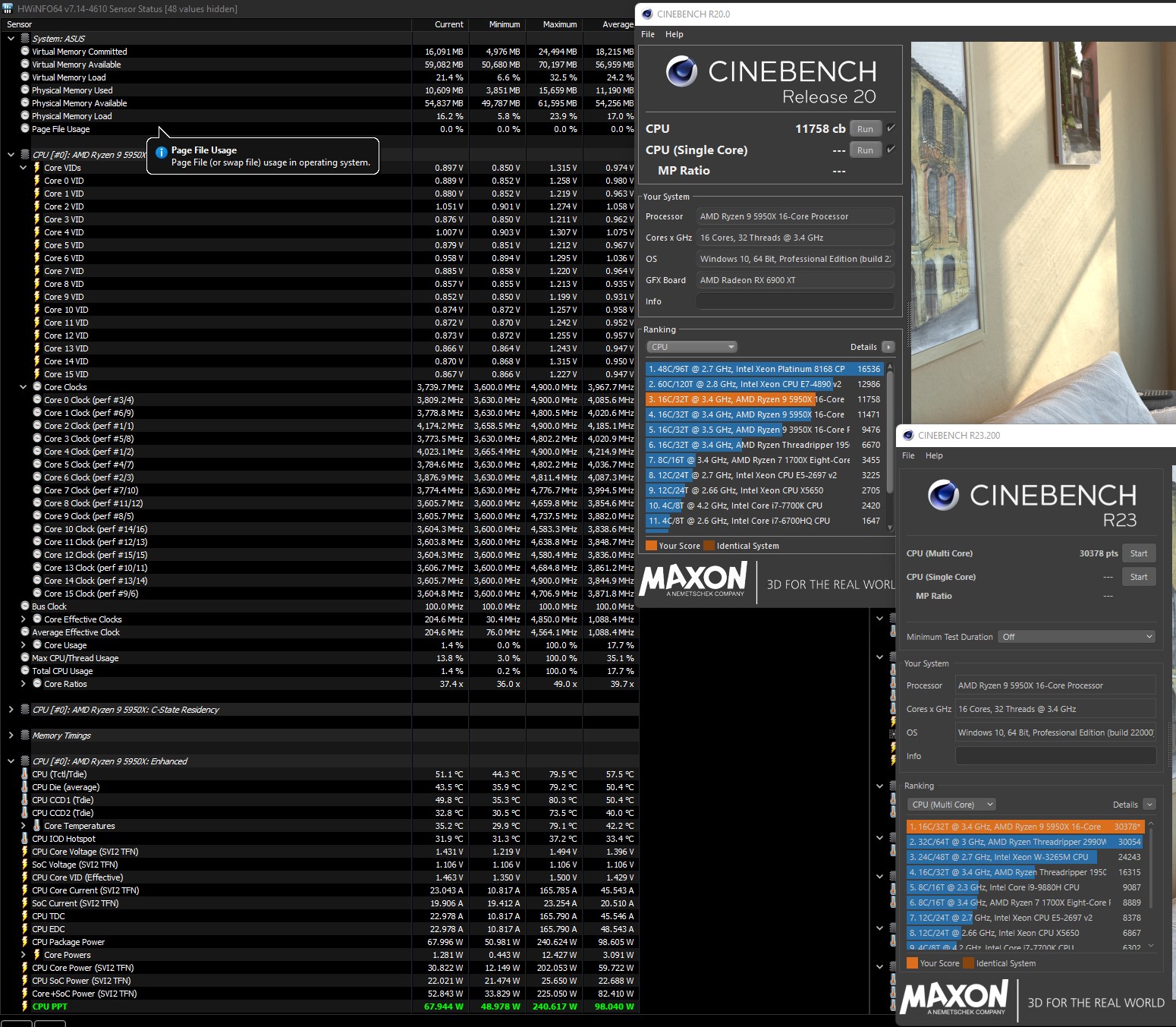Open the File menu in Cinebench R20
Viewport: 1176px width, 1027px height.
[x=648, y=34]
